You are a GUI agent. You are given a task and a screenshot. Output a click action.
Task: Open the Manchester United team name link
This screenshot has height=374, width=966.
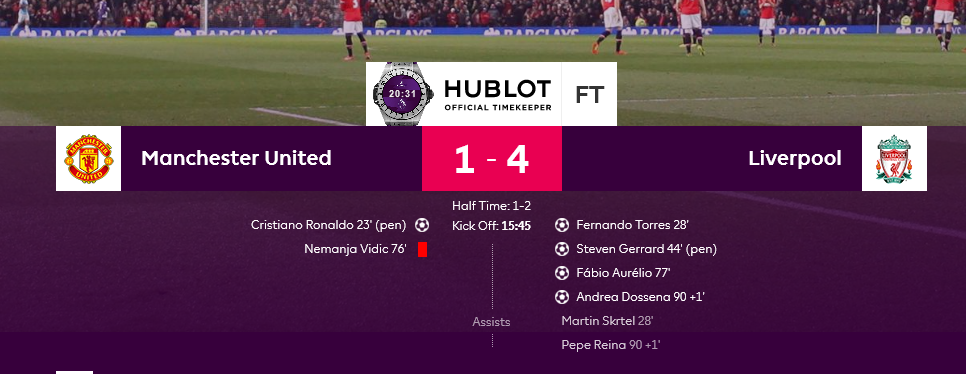click(x=236, y=158)
